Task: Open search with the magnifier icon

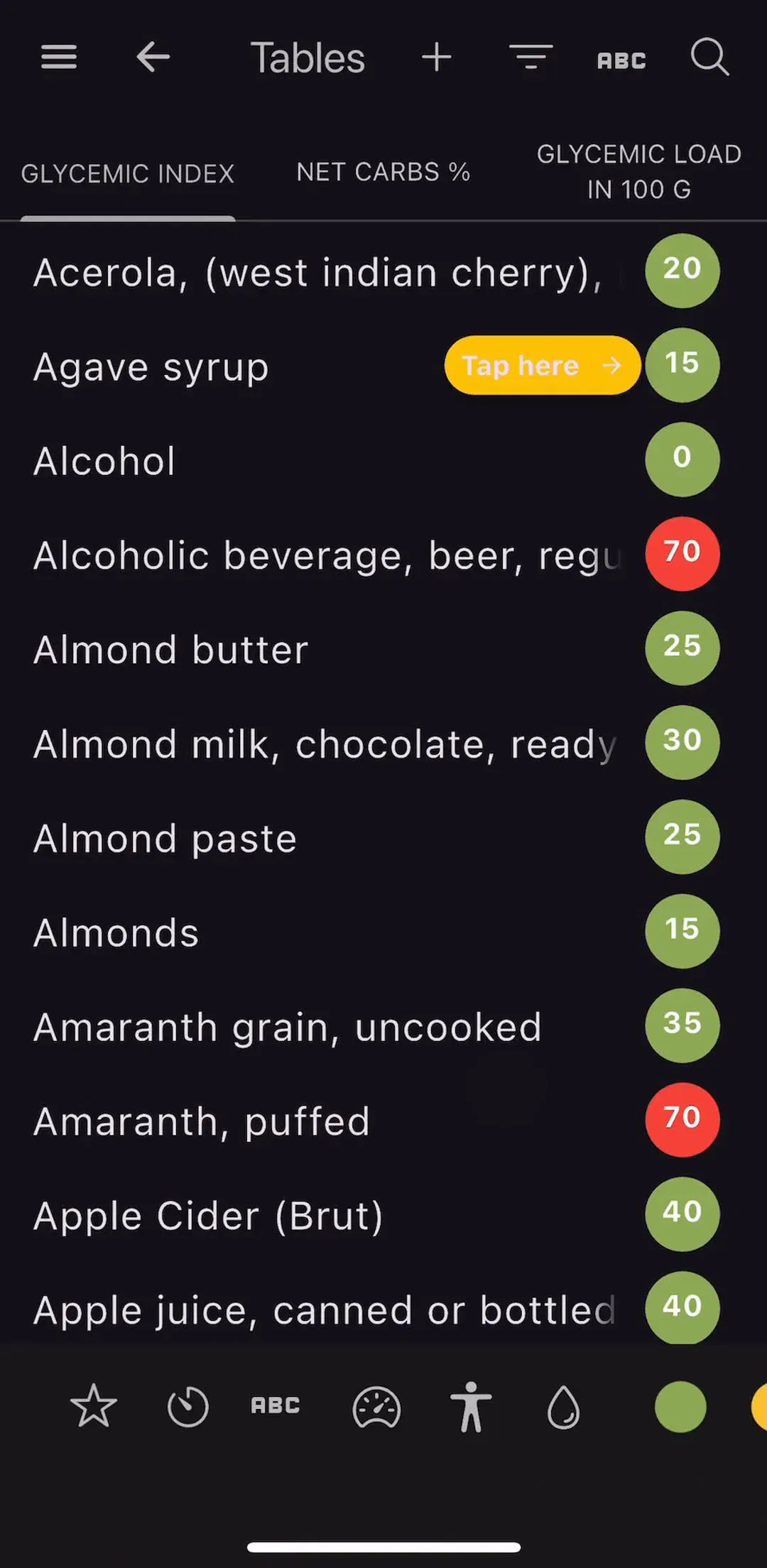Action: click(710, 57)
